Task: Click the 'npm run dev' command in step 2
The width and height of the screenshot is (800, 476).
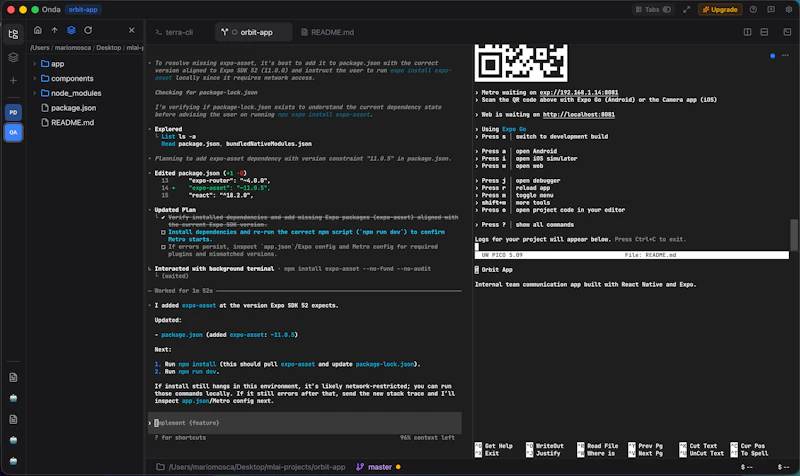Action: (197, 372)
